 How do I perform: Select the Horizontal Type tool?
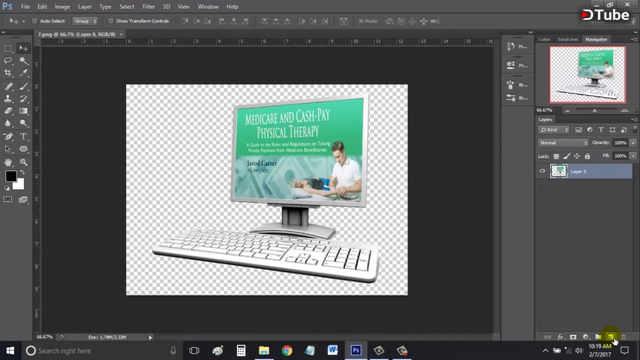tap(23, 136)
